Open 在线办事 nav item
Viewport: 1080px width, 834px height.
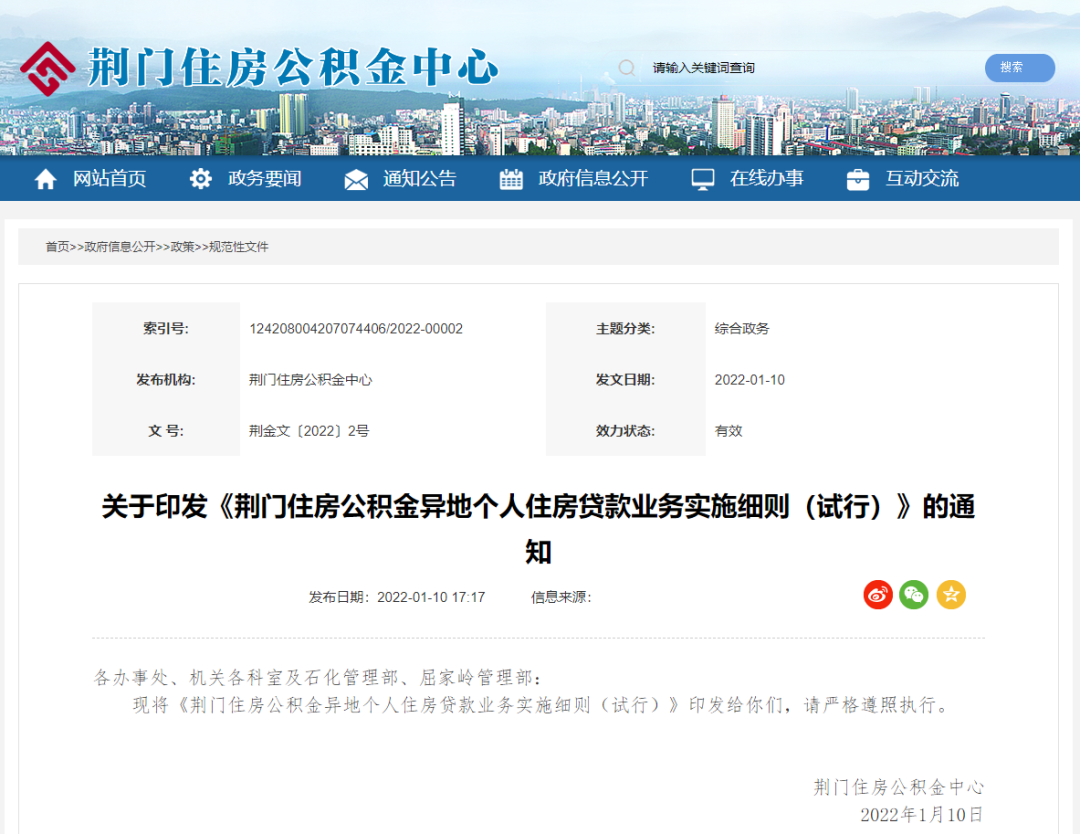coord(767,179)
